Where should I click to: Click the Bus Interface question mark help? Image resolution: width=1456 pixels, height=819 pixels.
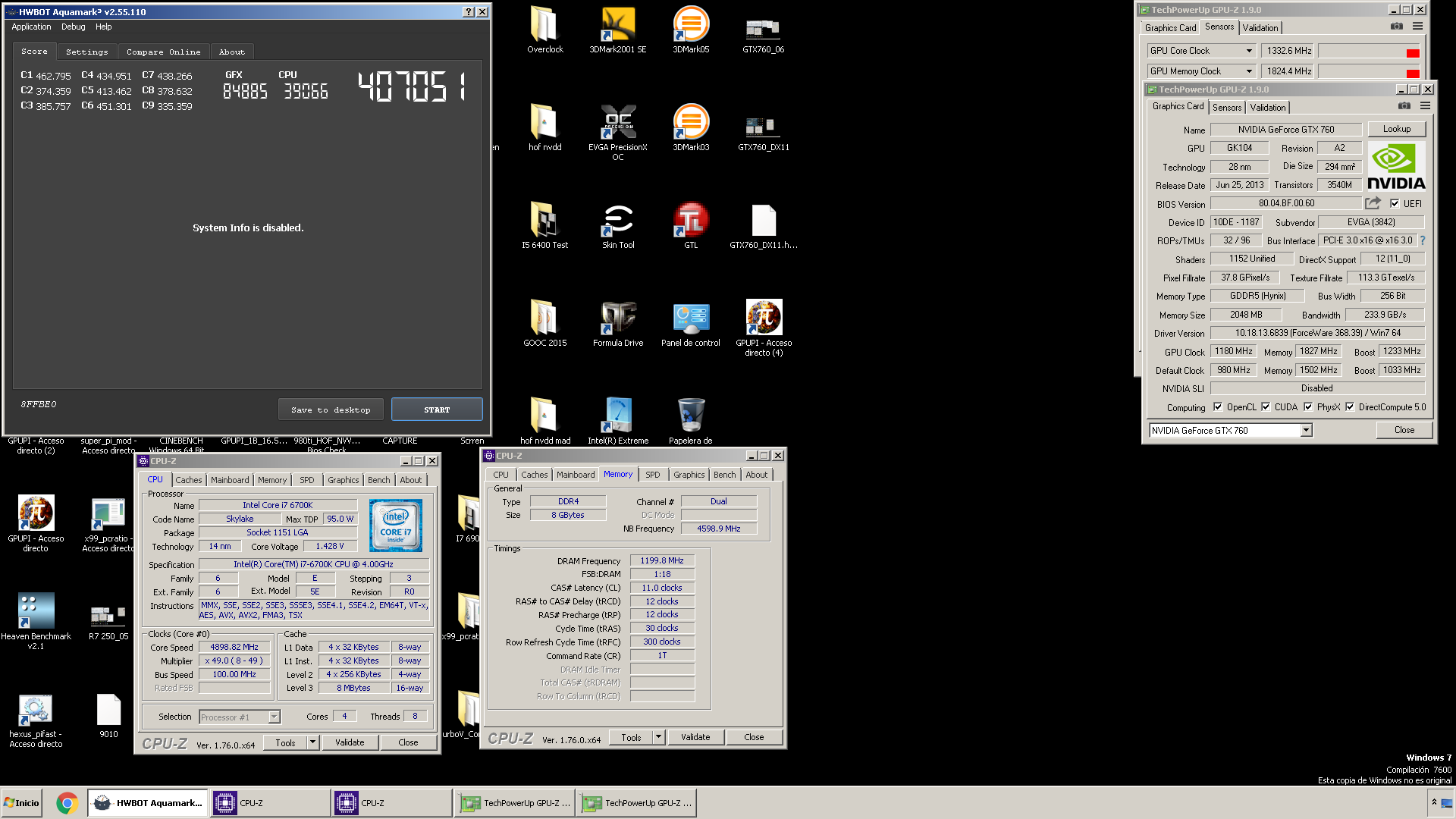click(1423, 240)
